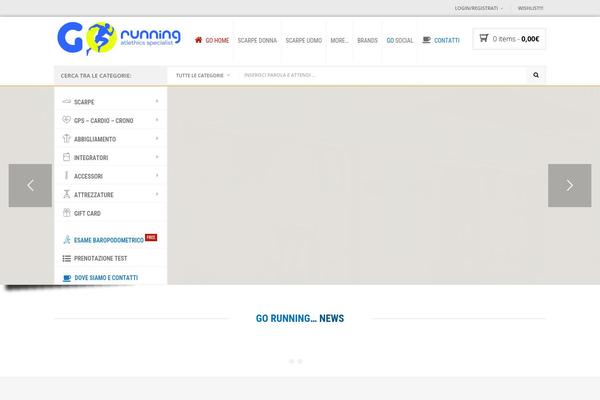The width and height of the screenshot is (600, 400).
Task: Click the shoe icon beside Scarpe
Action: [x=67, y=101]
